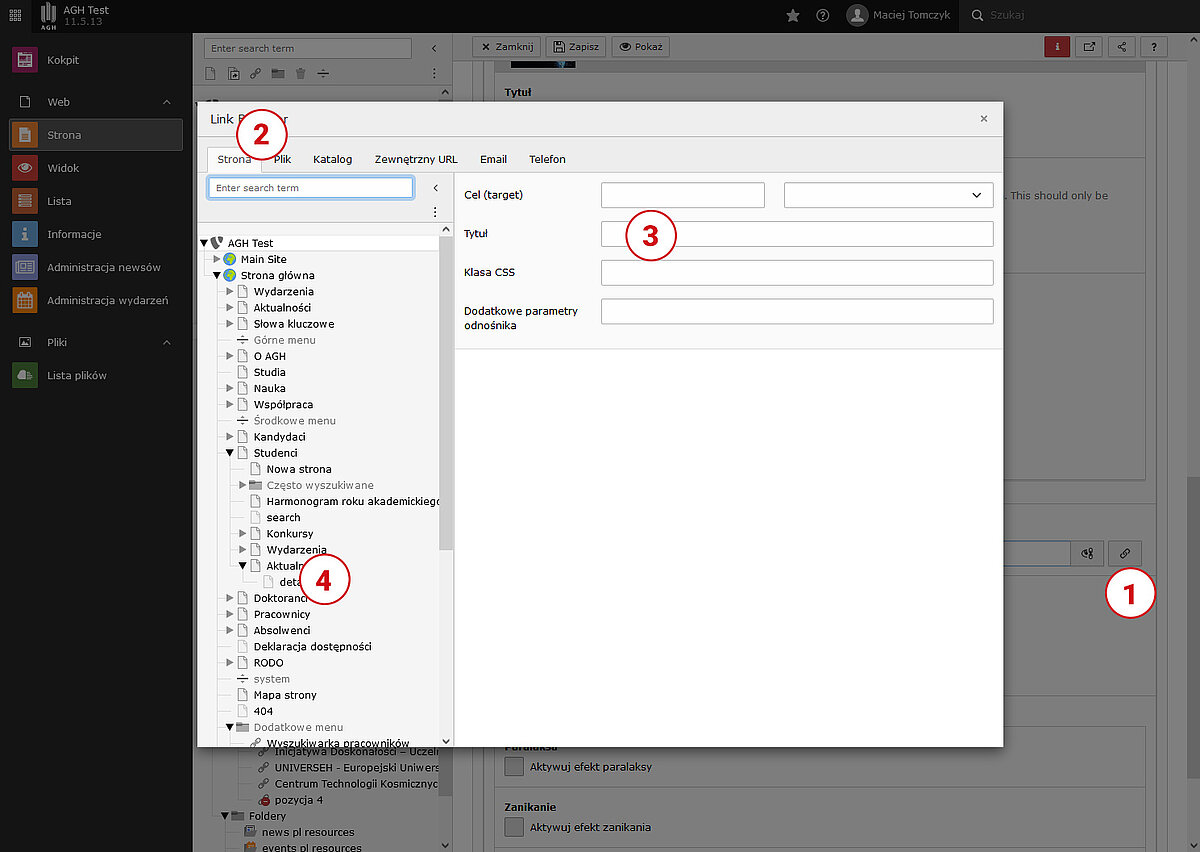
Task: Switch to the Email tab
Action: (x=493, y=159)
